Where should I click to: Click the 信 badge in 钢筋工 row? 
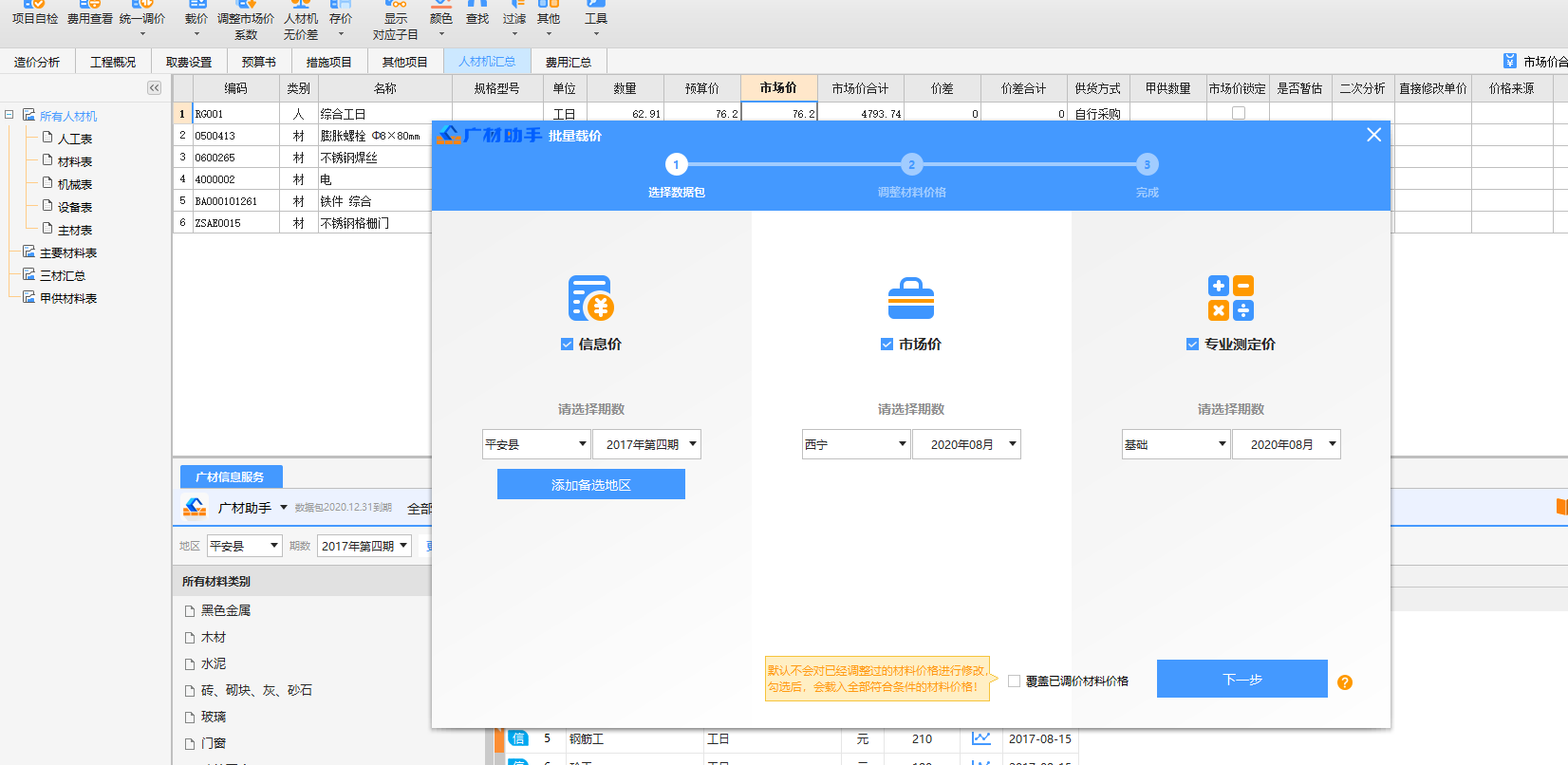(x=518, y=738)
